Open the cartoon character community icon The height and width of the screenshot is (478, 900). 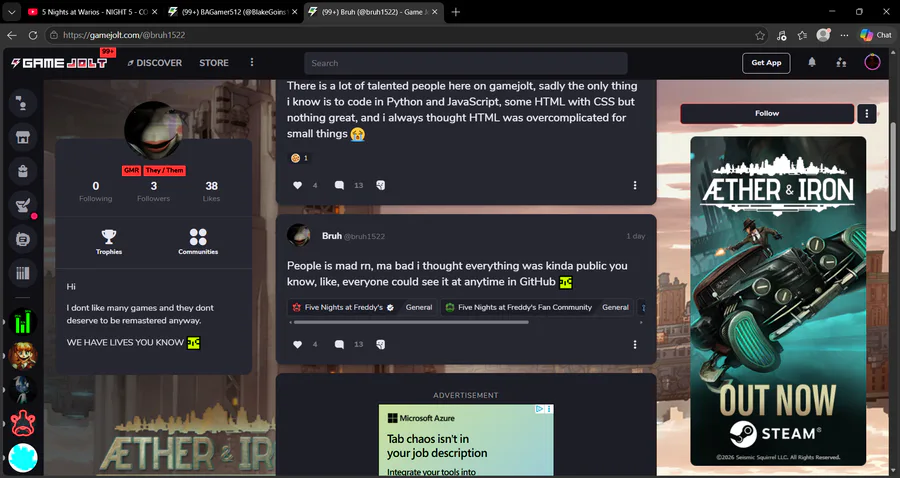tap(22, 356)
